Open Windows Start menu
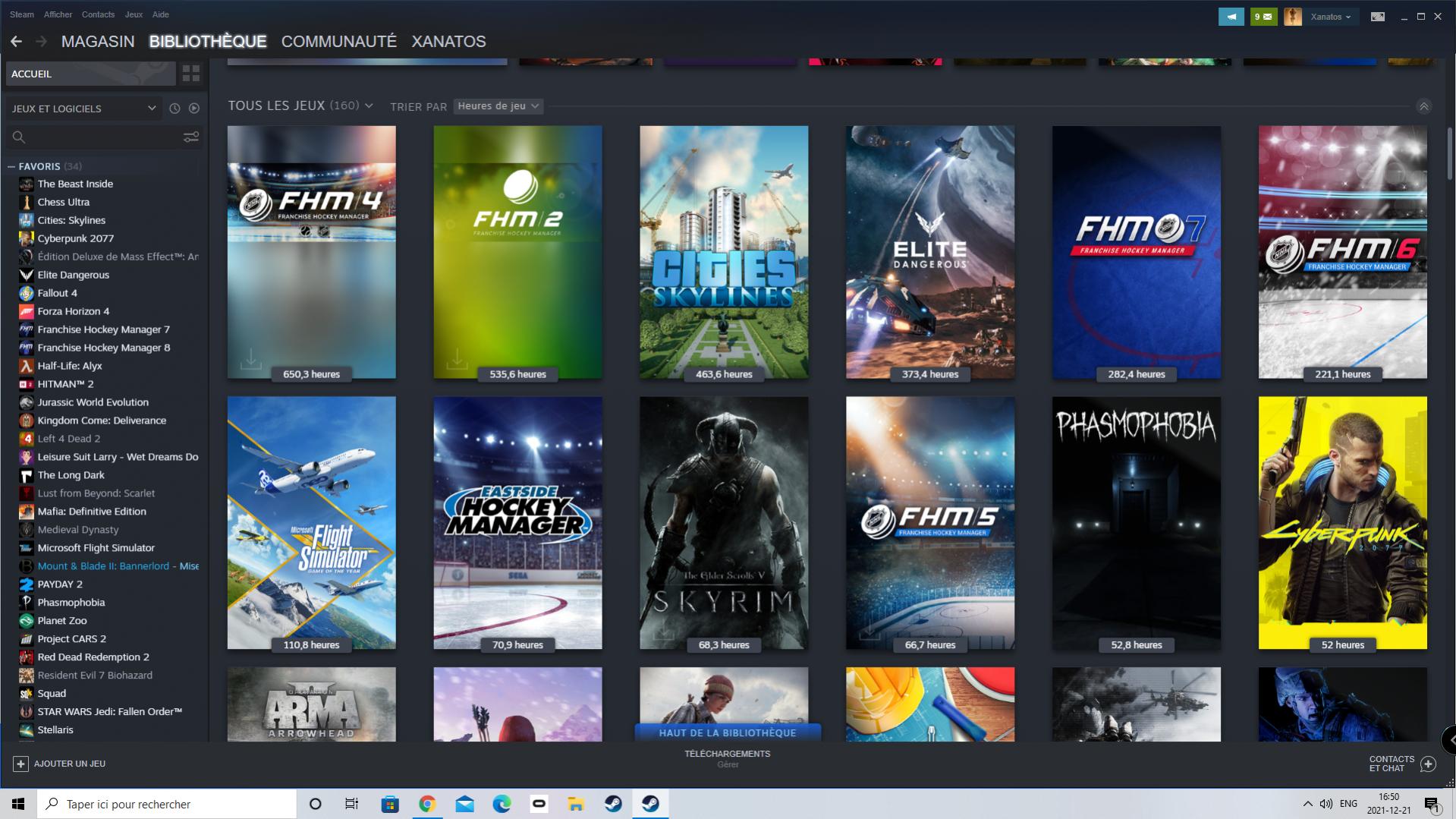Screen dimensions: 1456x819 [x=18, y=804]
